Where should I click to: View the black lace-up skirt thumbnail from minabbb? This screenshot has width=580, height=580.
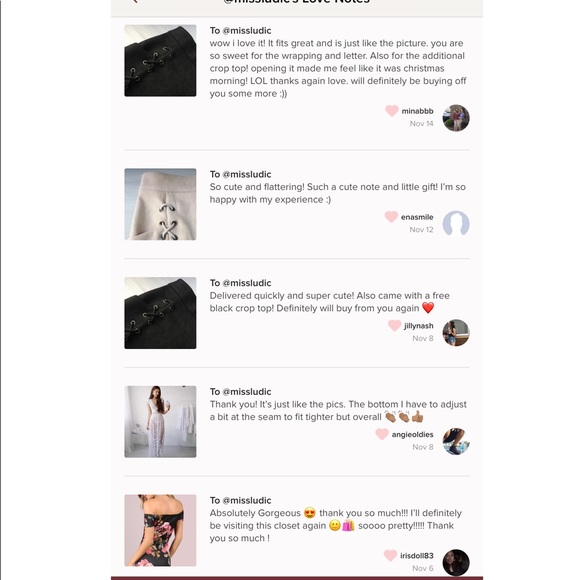160,61
